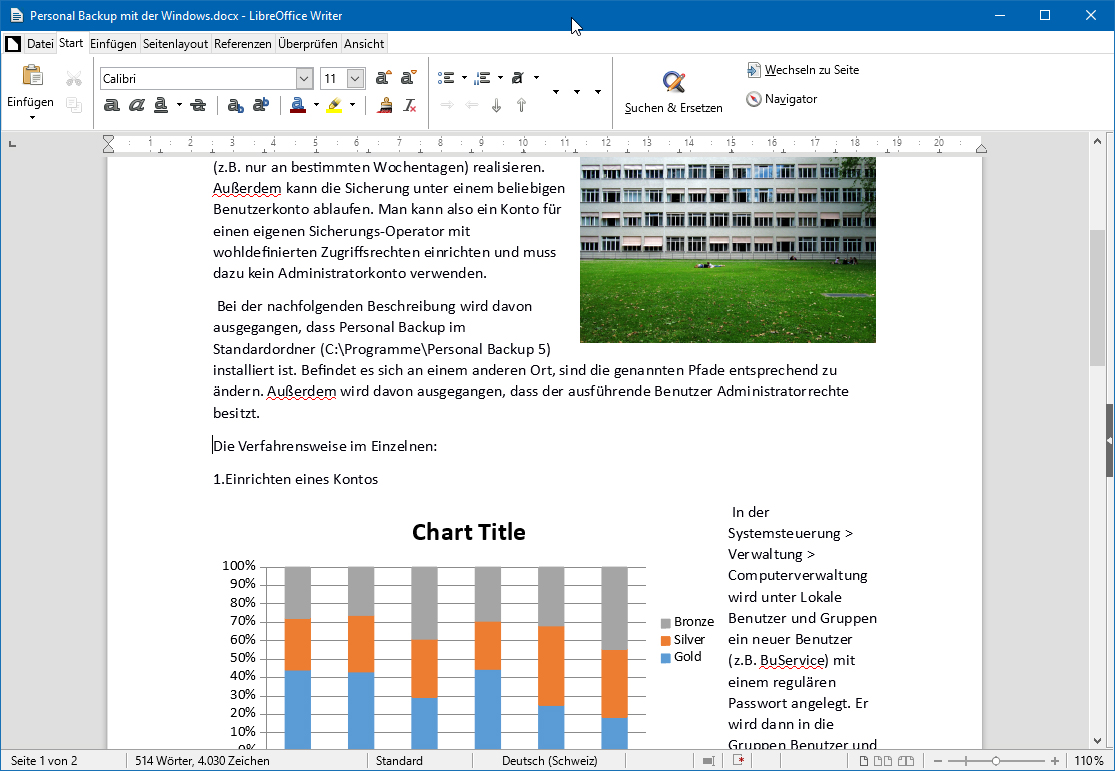The width and height of the screenshot is (1115, 771).
Task: Select single-page view layout
Action: [863, 760]
